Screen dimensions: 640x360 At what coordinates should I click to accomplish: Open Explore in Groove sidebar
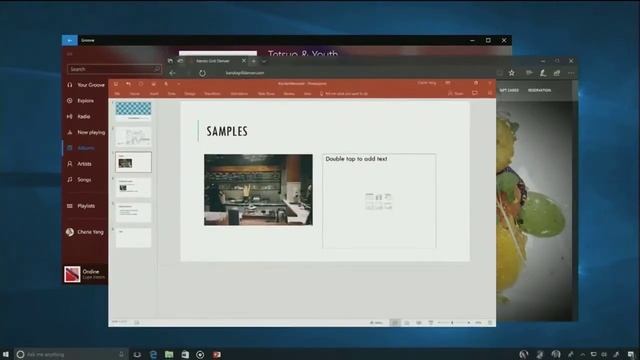click(81, 100)
